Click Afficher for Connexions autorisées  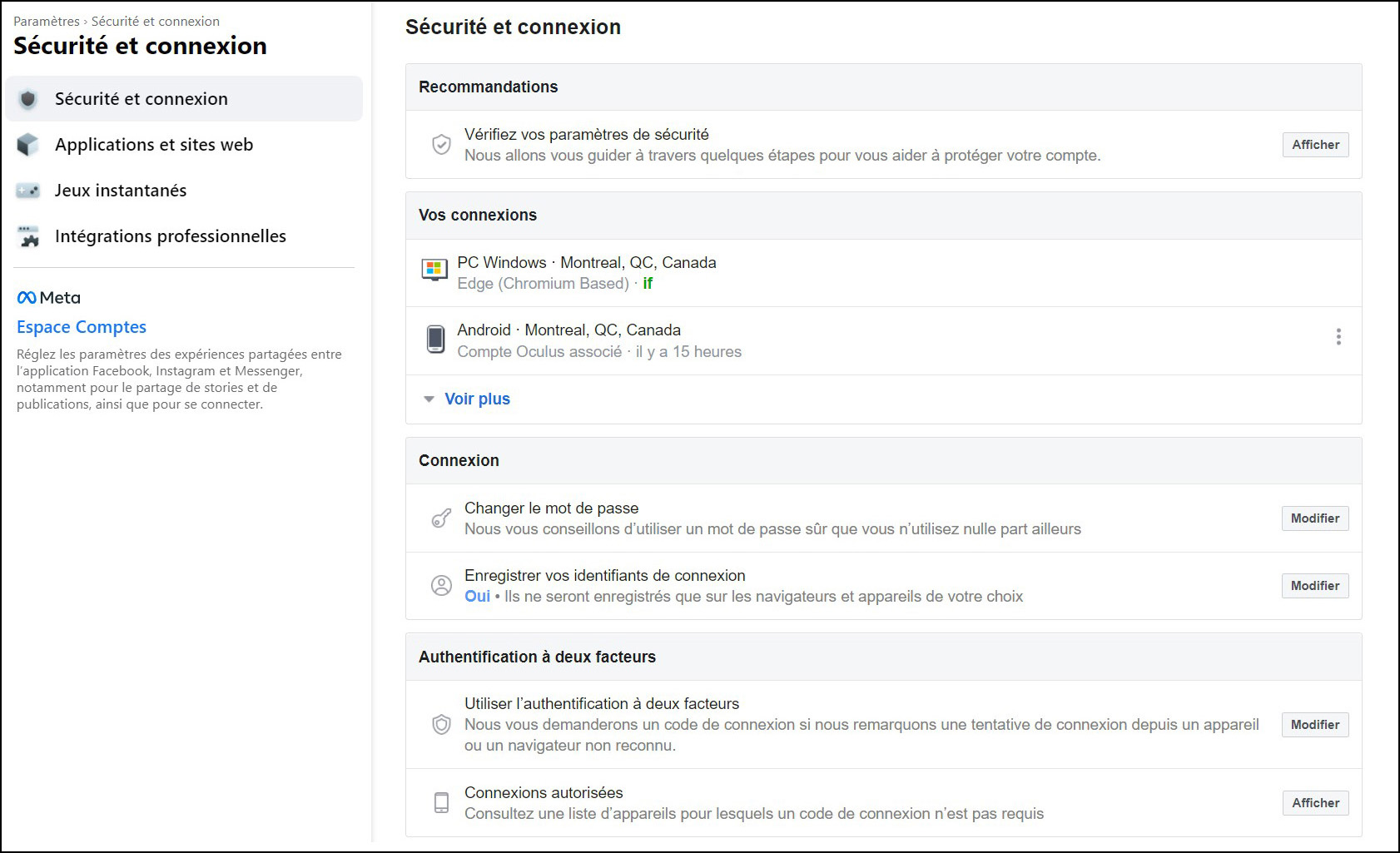tap(1315, 803)
